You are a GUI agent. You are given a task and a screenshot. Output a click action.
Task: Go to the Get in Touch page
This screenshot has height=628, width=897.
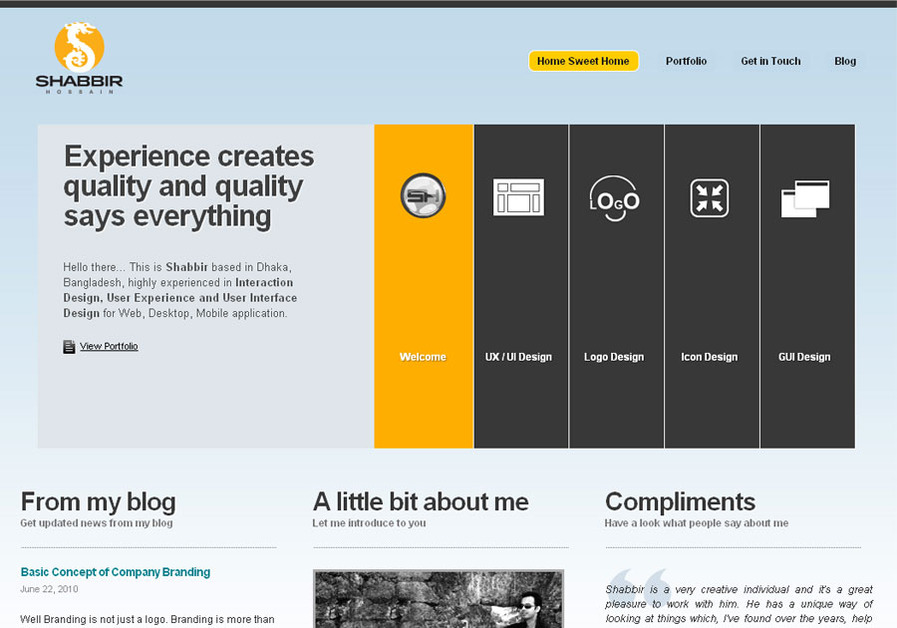click(770, 60)
